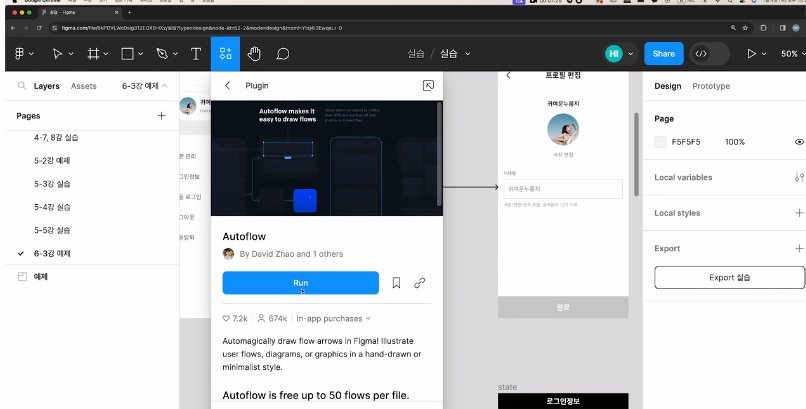Copy the Autoflow plugin link

[x=419, y=283]
